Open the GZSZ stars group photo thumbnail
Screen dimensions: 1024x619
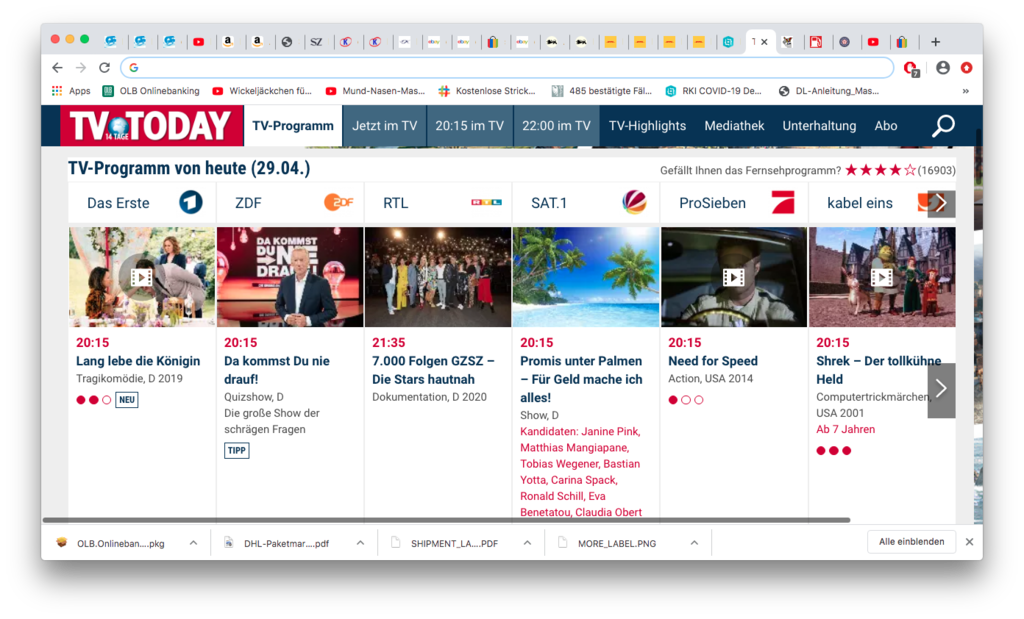(x=438, y=277)
